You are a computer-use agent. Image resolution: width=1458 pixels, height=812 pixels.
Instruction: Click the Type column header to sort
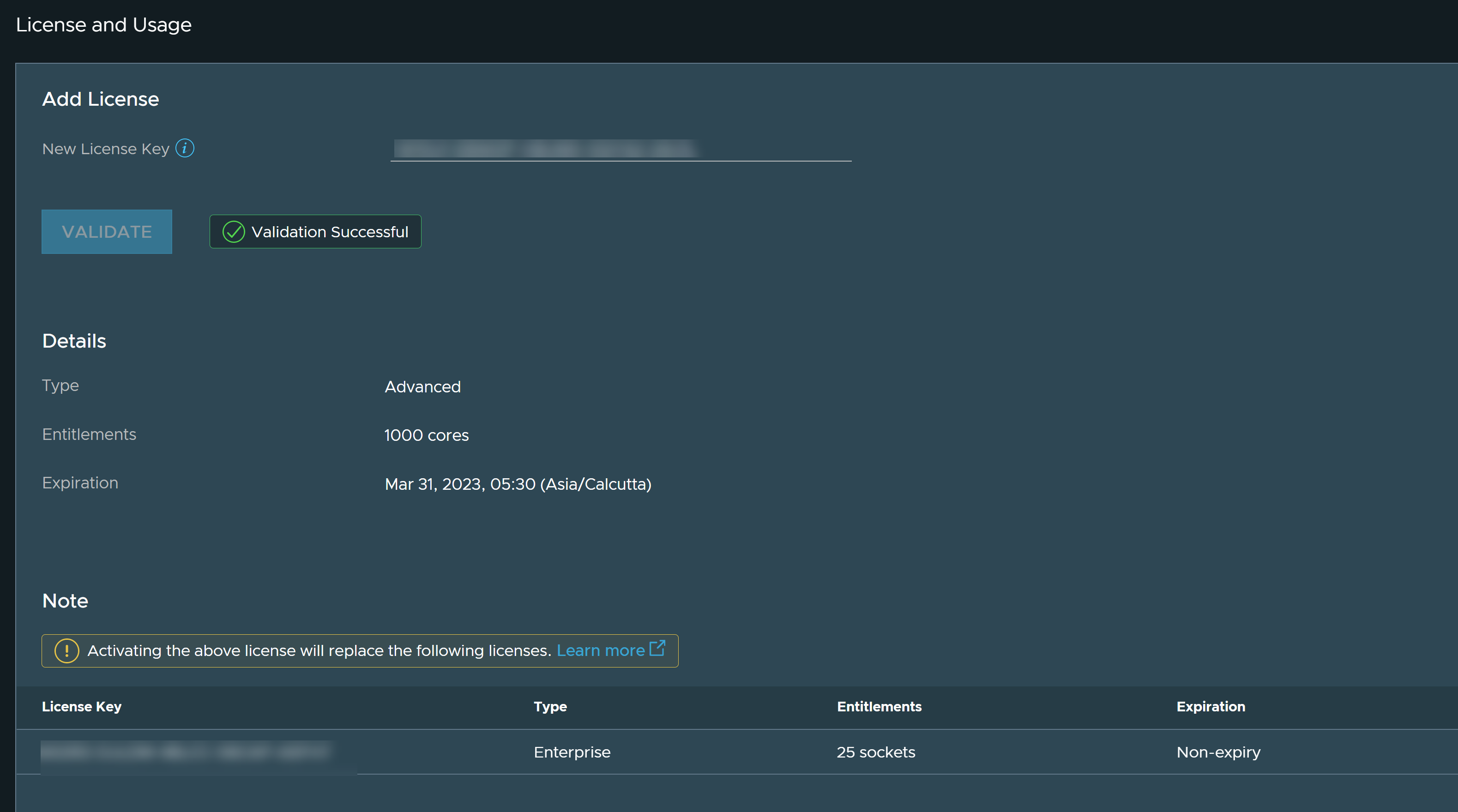pyautogui.click(x=550, y=706)
